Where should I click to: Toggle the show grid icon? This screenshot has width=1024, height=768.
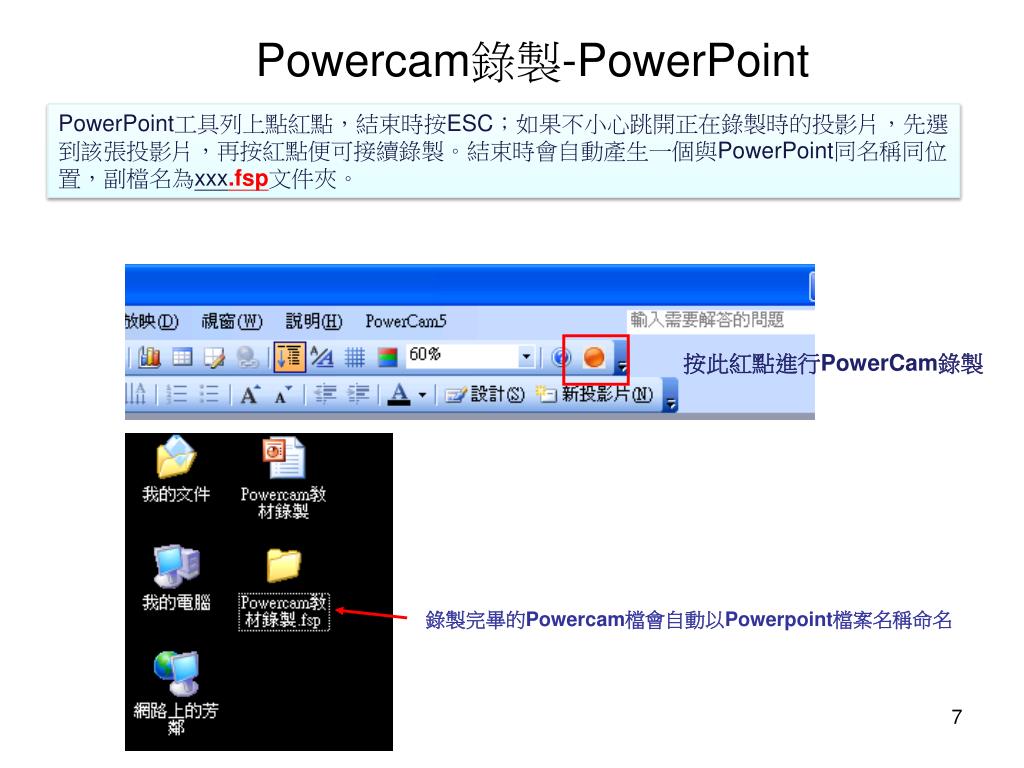click(x=355, y=357)
